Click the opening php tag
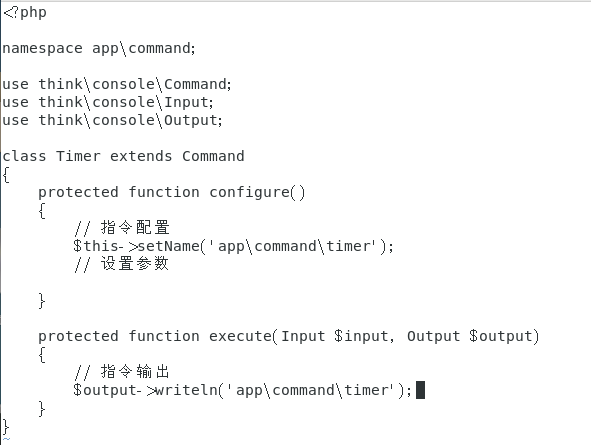The width and height of the screenshot is (591, 445). click(25, 12)
